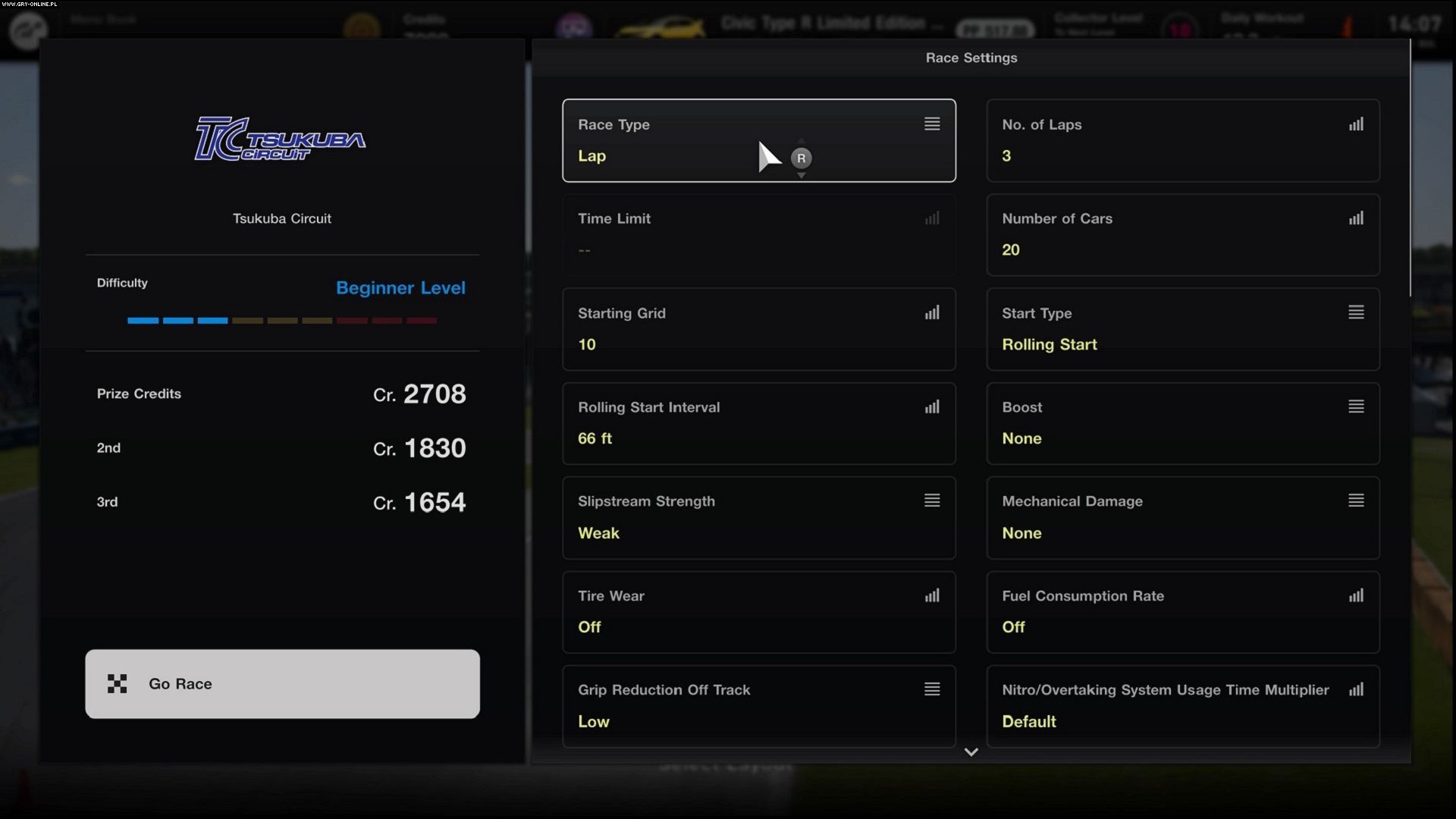
Task: Select the Nitro/Overtaking System Usage Time Multiplier
Action: [x=1183, y=706]
